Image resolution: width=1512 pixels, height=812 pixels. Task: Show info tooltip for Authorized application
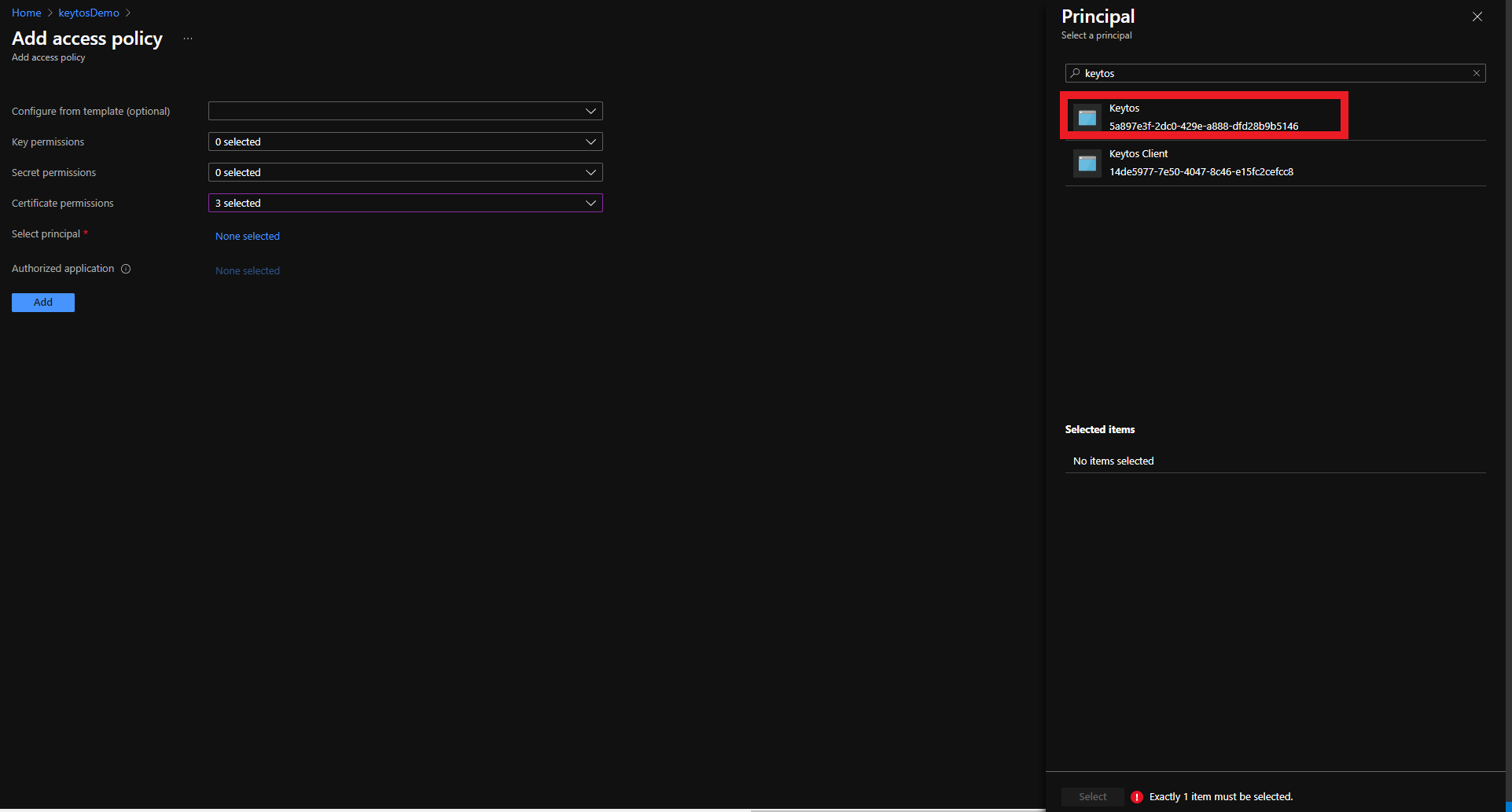point(126,269)
